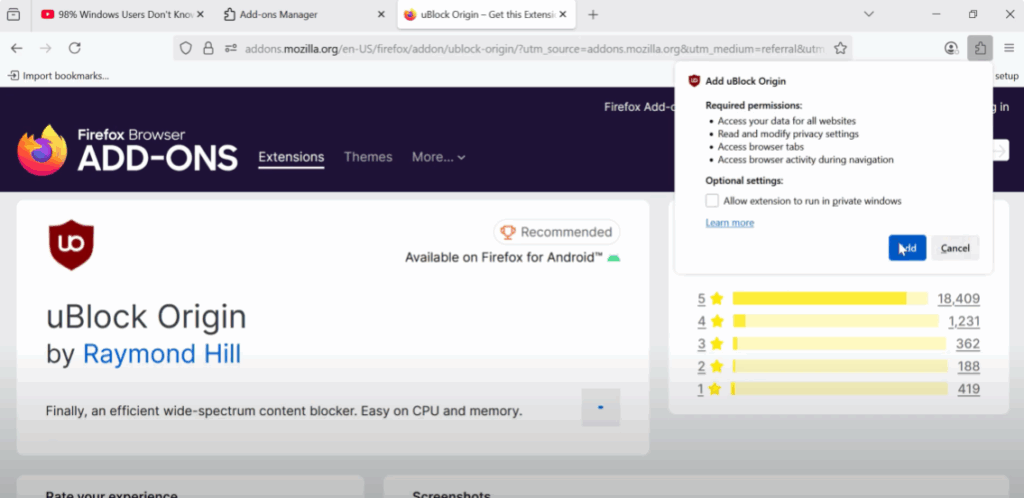
Task: Click the Required permissions heading
Action: point(754,105)
